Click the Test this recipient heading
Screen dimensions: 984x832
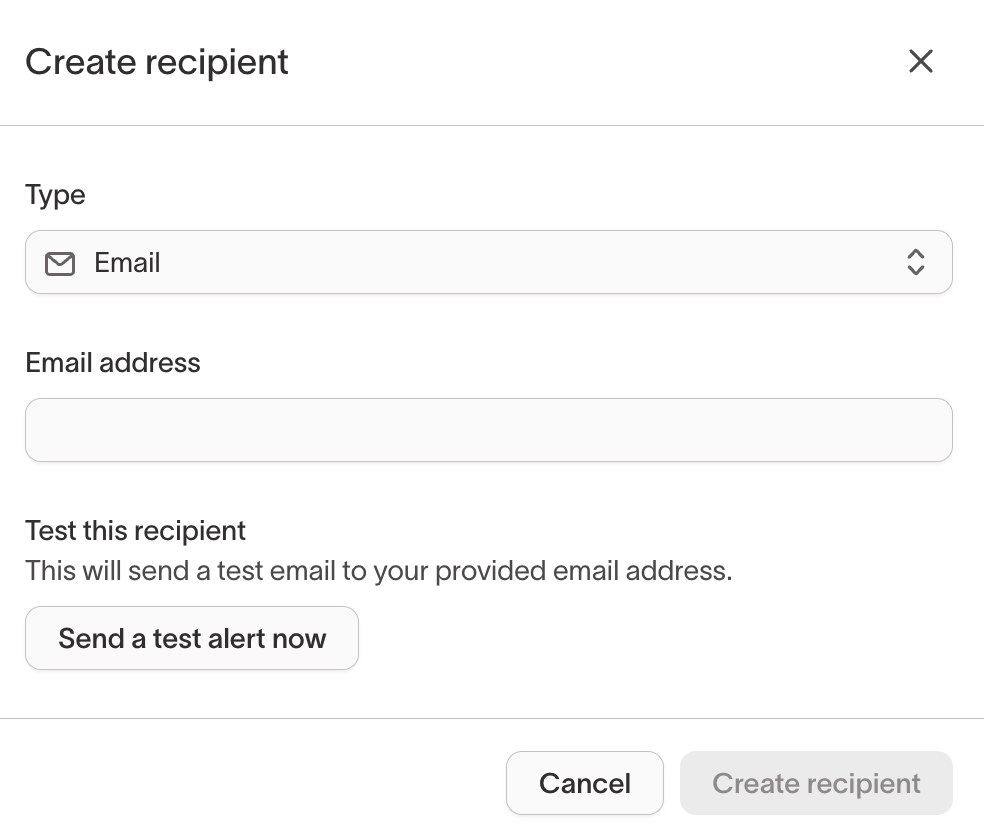click(x=135, y=531)
